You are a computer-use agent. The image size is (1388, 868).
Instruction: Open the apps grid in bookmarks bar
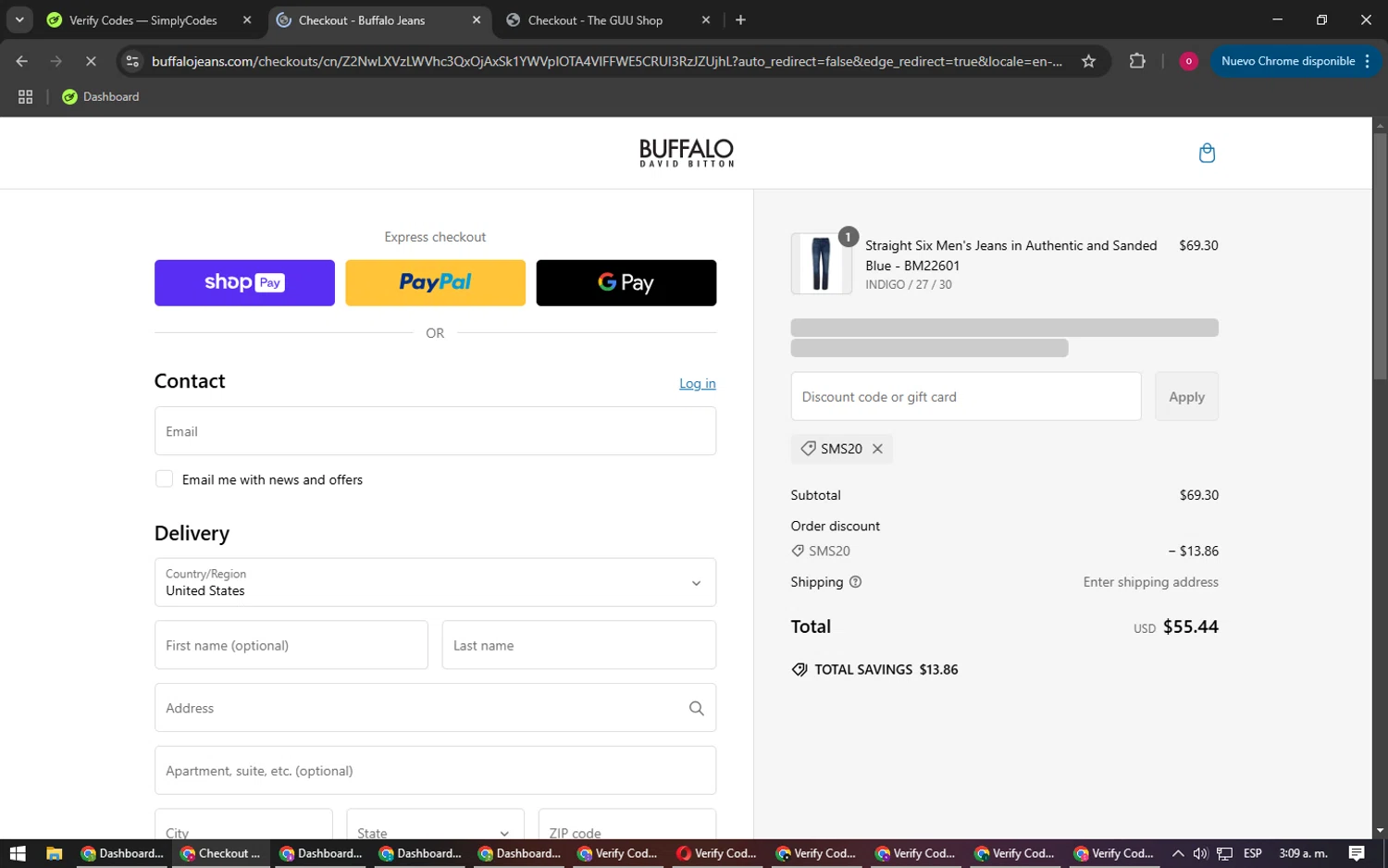(25, 96)
